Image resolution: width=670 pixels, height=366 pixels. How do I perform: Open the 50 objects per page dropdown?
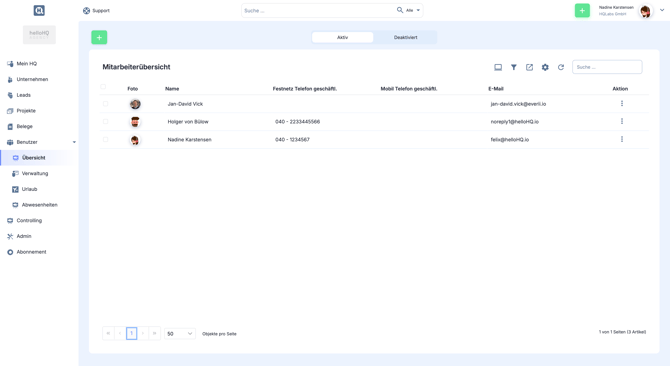point(180,334)
